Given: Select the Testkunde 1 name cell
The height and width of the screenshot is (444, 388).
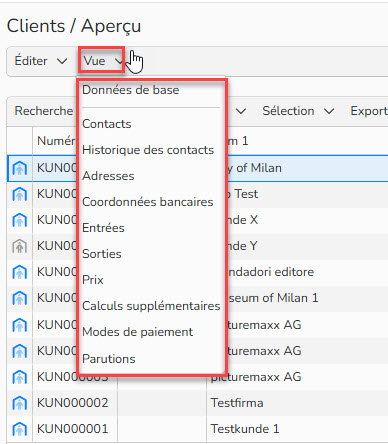Looking at the screenshot, I should coord(297,429).
